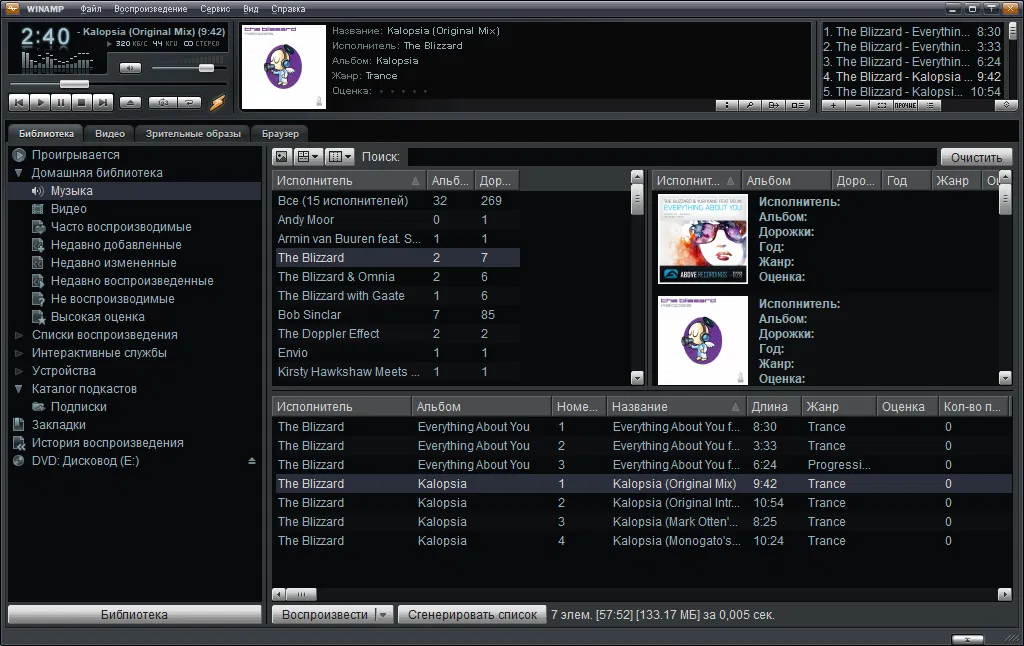Toggle repeat mode
Screen dimensions: 1024x646
click(x=189, y=103)
